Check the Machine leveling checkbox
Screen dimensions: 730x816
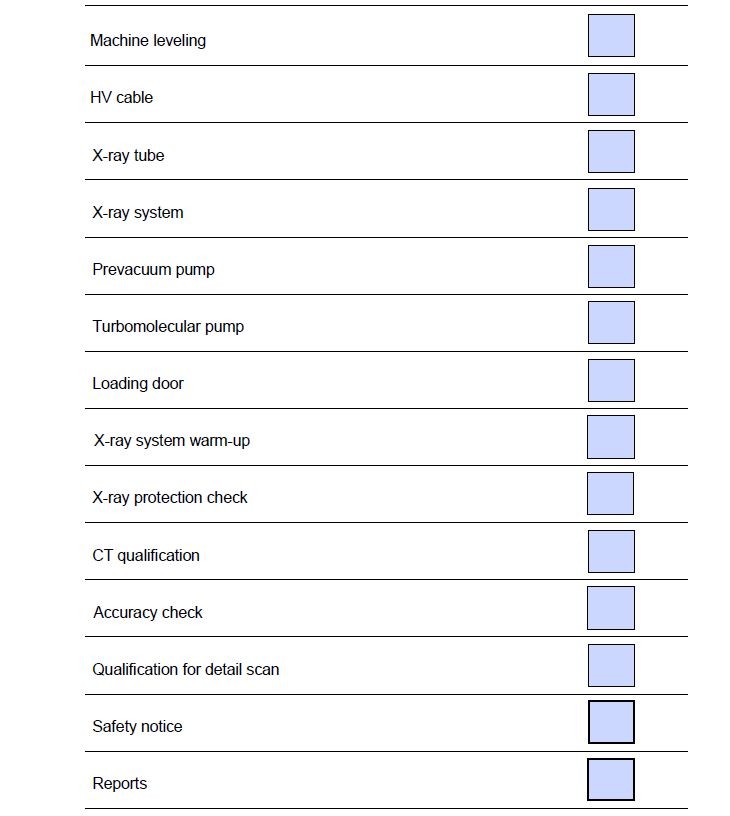[611, 36]
